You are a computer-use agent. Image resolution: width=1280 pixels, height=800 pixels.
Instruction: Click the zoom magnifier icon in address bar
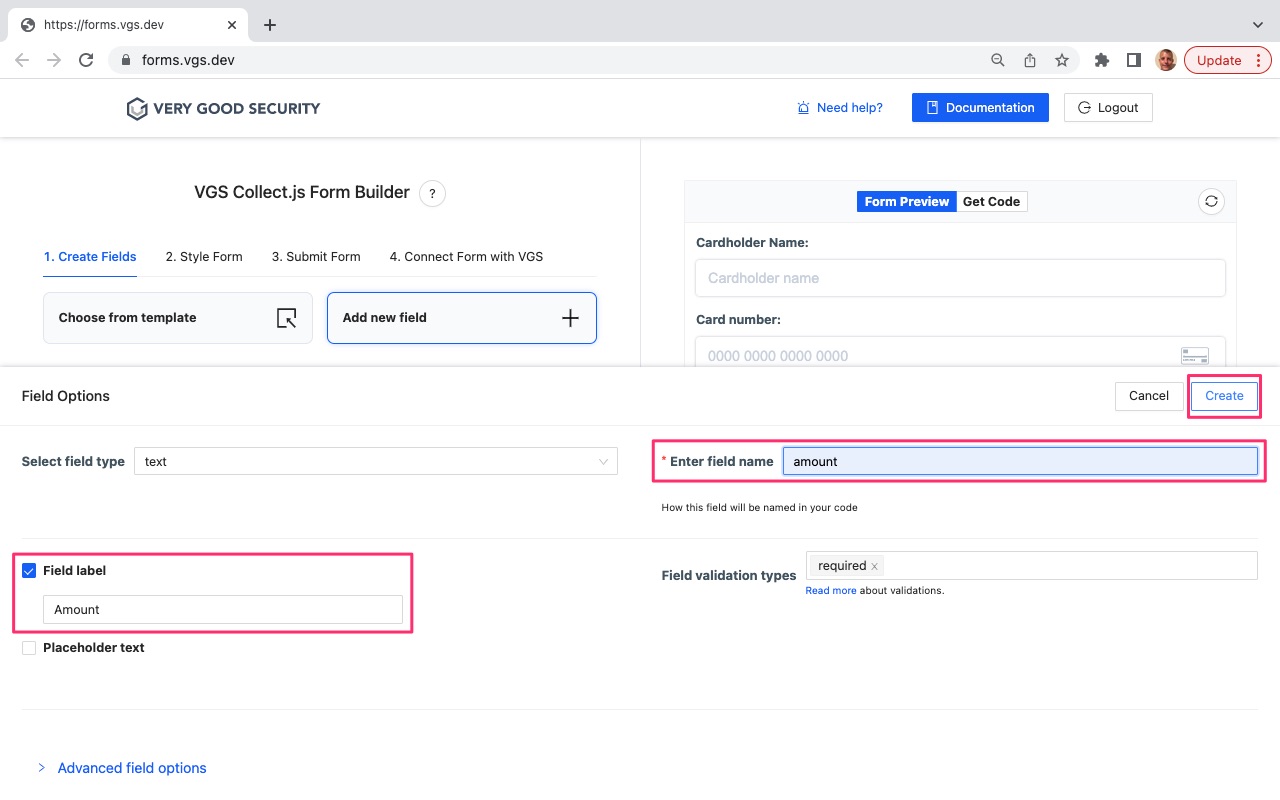point(998,60)
